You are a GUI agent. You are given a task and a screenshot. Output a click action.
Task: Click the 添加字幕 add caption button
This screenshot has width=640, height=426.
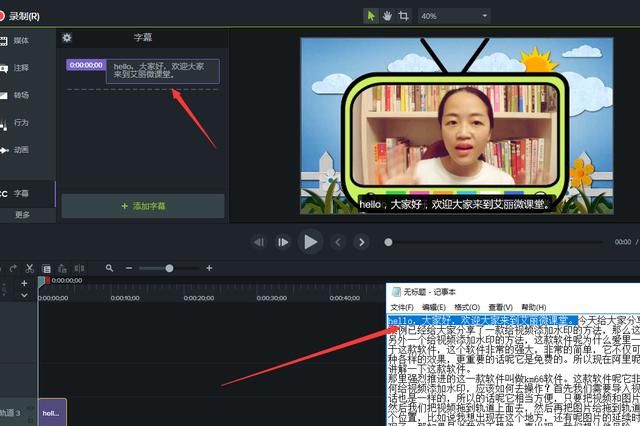143,206
